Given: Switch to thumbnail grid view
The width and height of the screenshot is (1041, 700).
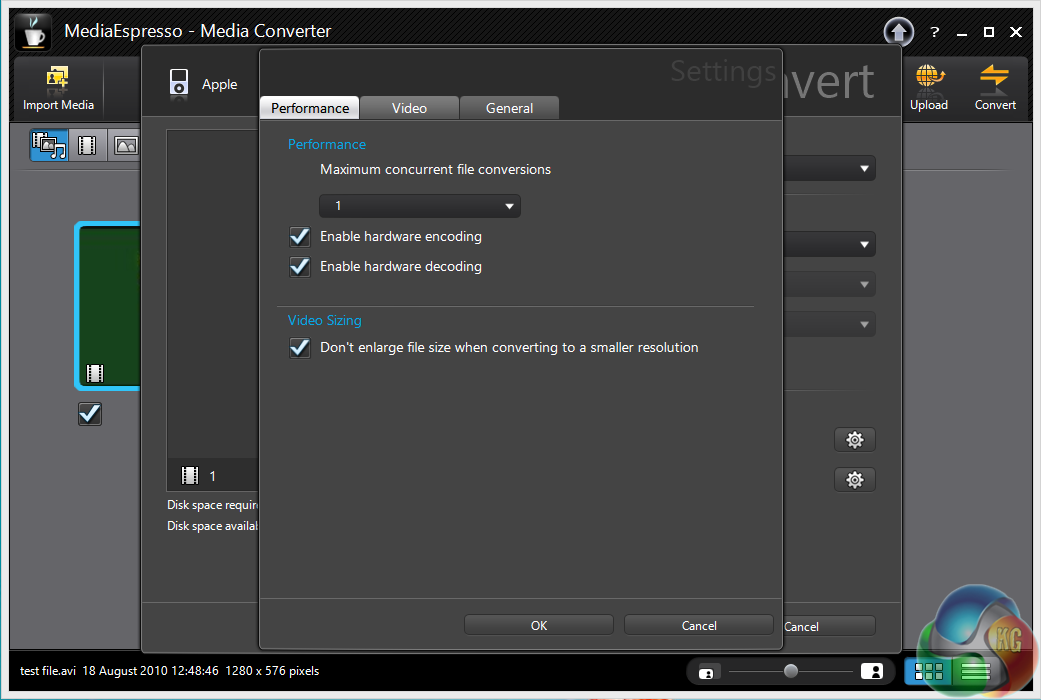Looking at the screenshot, I should point(929,671).
